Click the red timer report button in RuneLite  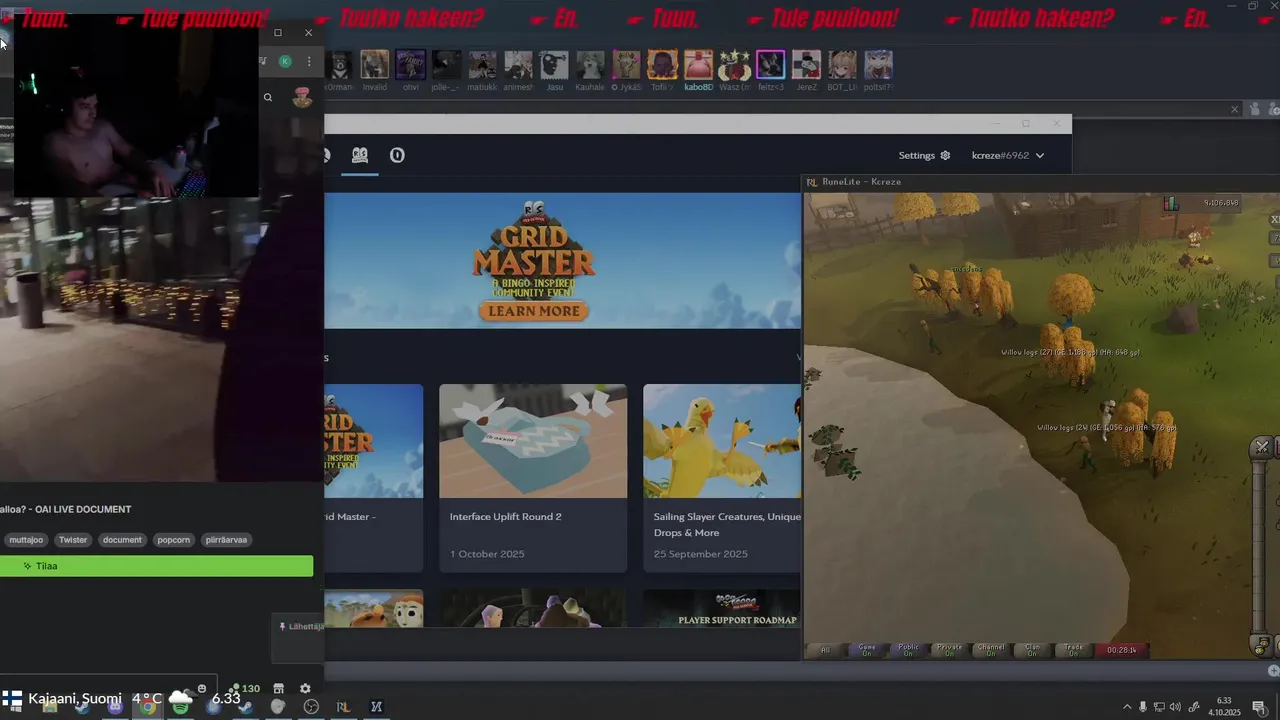tap(1121, 650)
